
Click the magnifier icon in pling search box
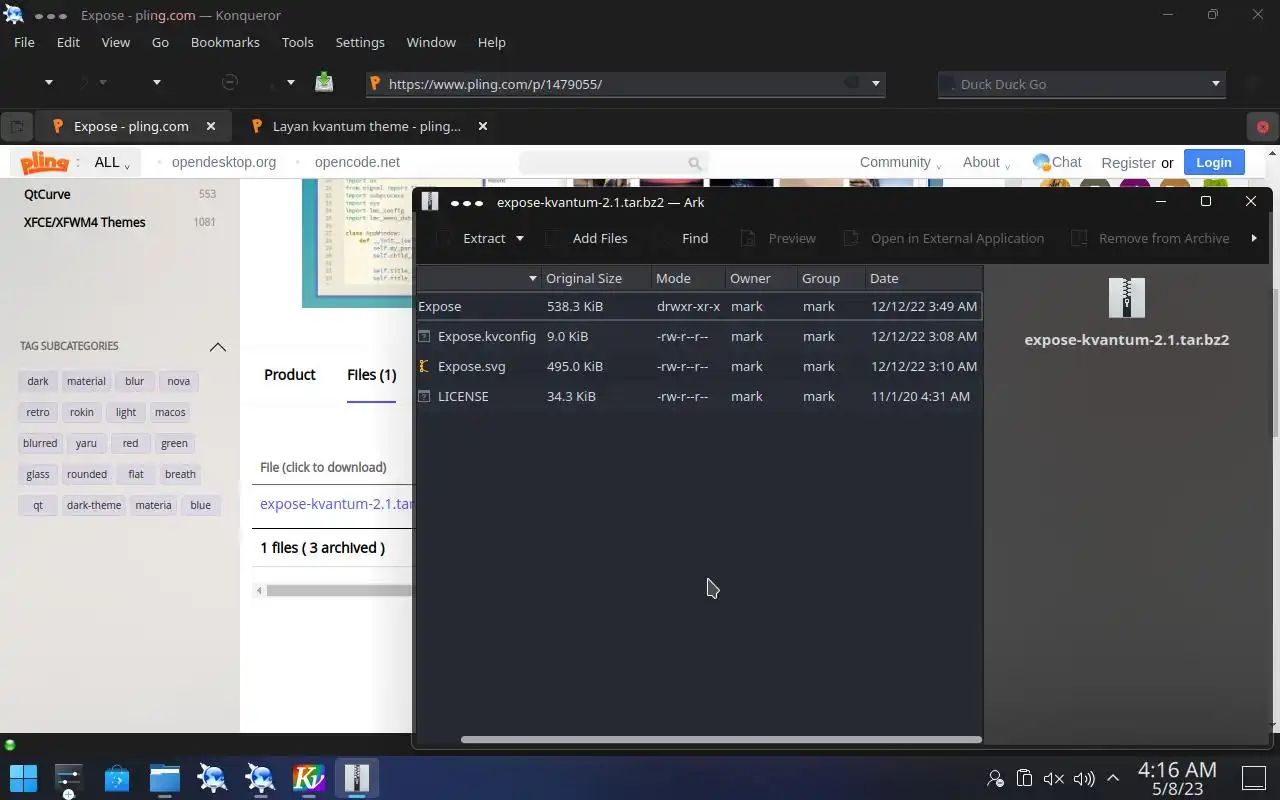(x=694, y=163)
